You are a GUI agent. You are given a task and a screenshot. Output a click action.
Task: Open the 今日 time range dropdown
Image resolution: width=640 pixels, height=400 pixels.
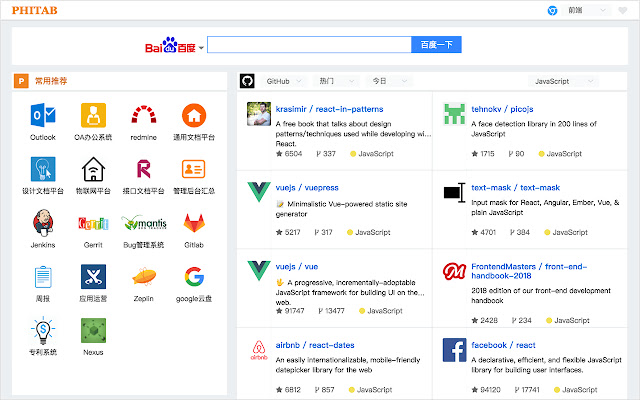coord(389,81)
